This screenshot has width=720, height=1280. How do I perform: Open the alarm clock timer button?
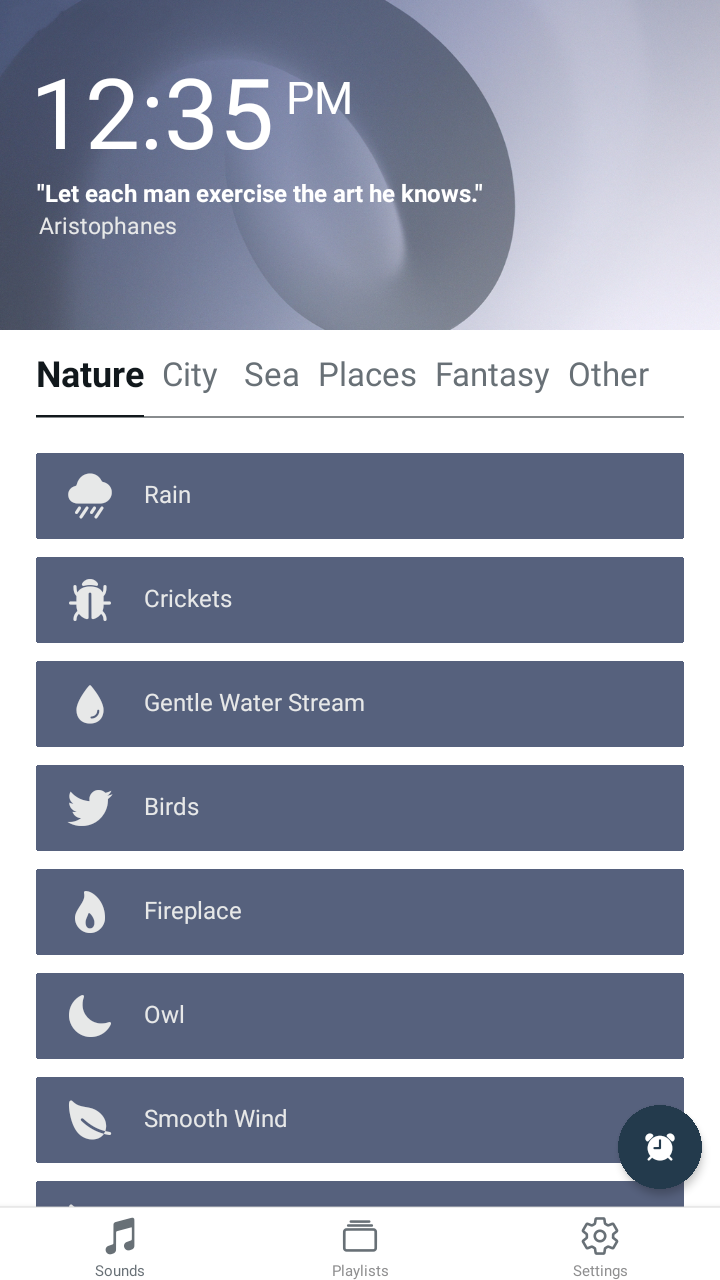tap(660, 1147)
